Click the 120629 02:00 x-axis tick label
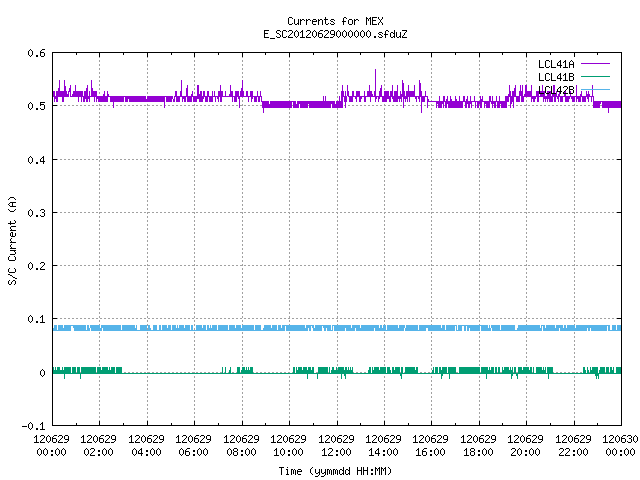 pos(98,445)
